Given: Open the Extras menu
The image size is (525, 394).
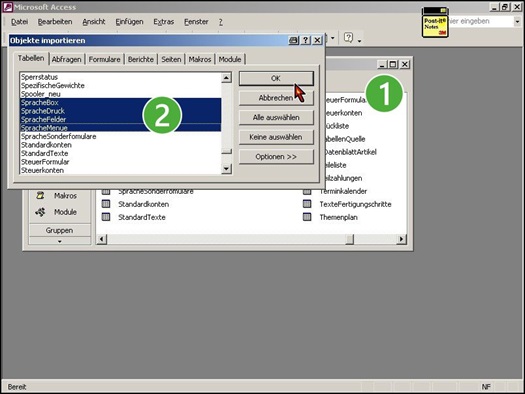Looking at the screenshot, I should pos(164,22).
